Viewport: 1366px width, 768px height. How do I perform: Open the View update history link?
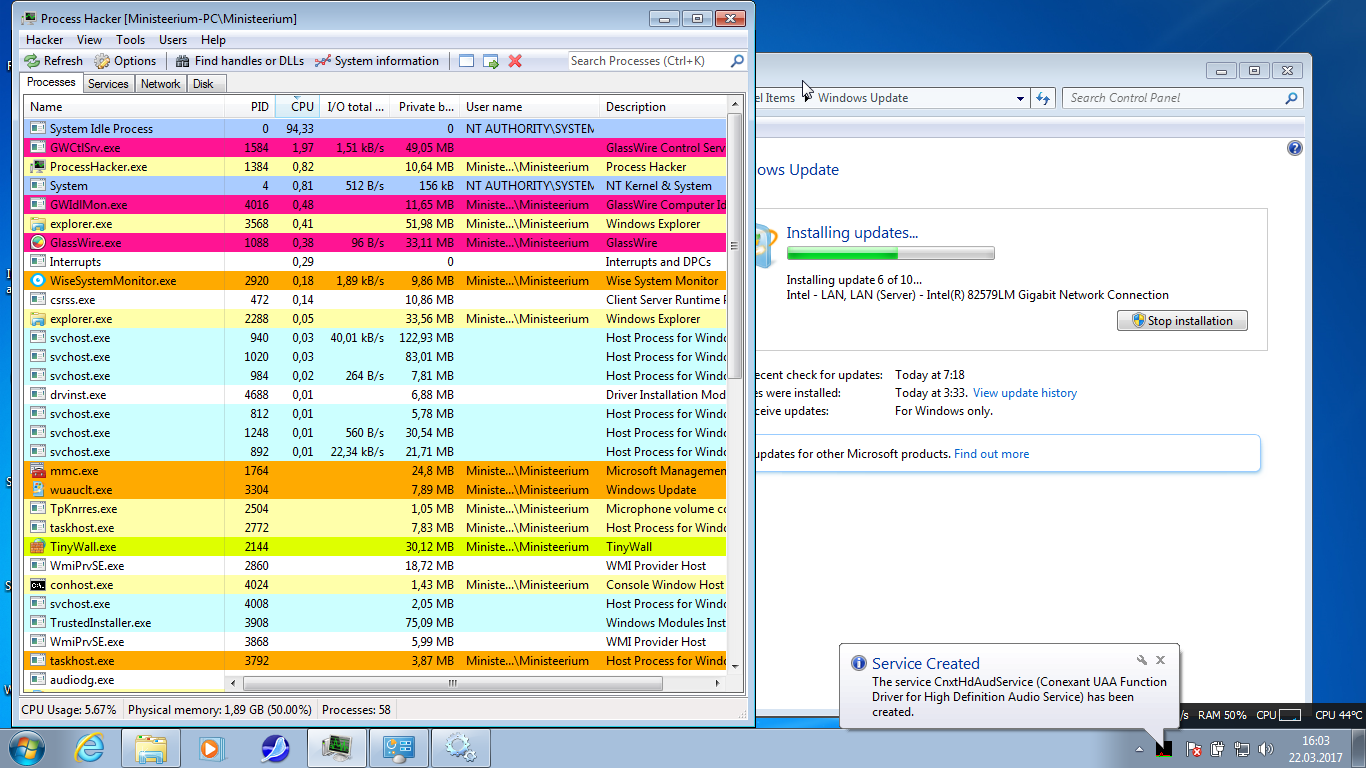click(x=1024, y=393)
